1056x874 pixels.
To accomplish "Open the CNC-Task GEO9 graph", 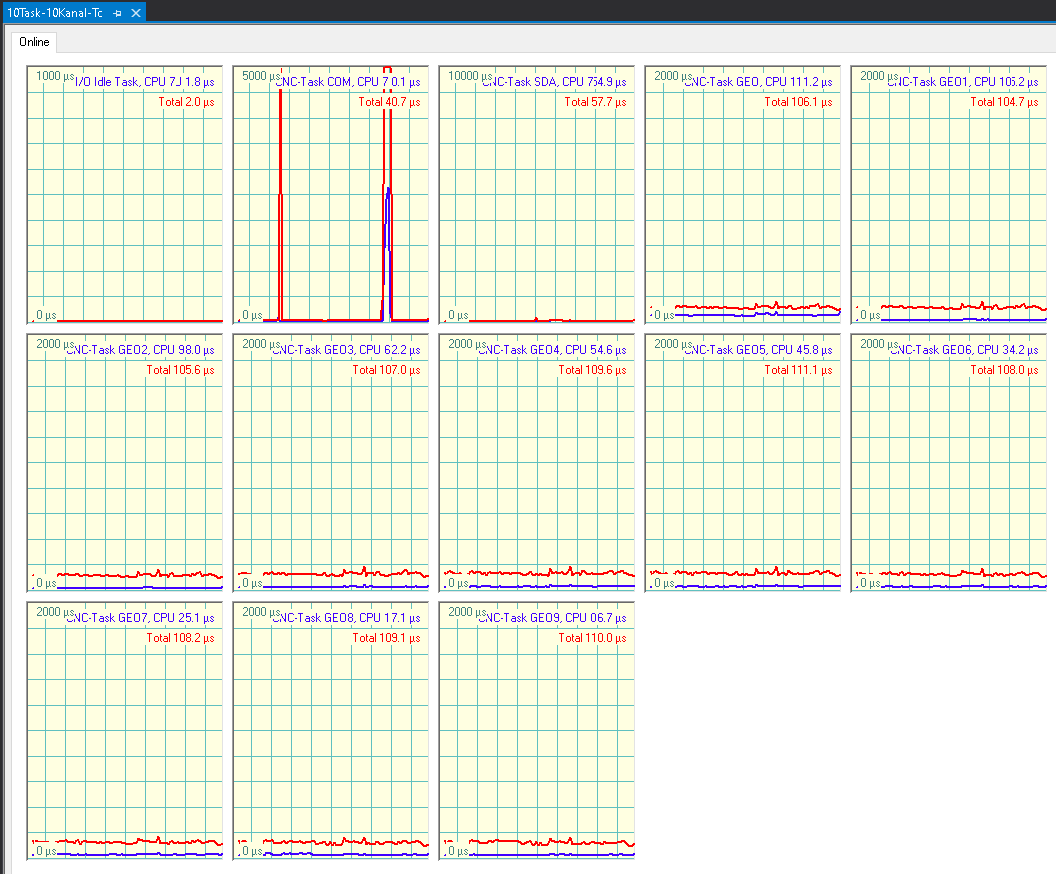I will (x=537, y=731).
